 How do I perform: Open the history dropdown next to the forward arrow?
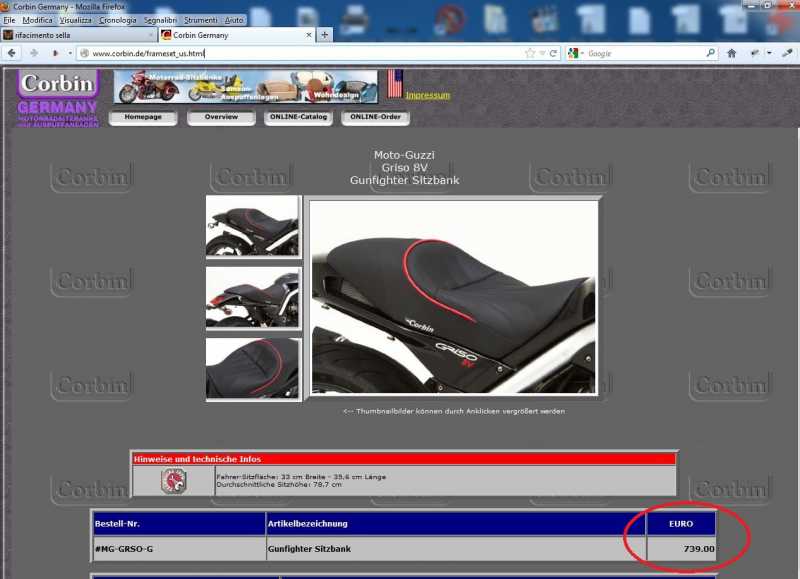tap(69, 53)
